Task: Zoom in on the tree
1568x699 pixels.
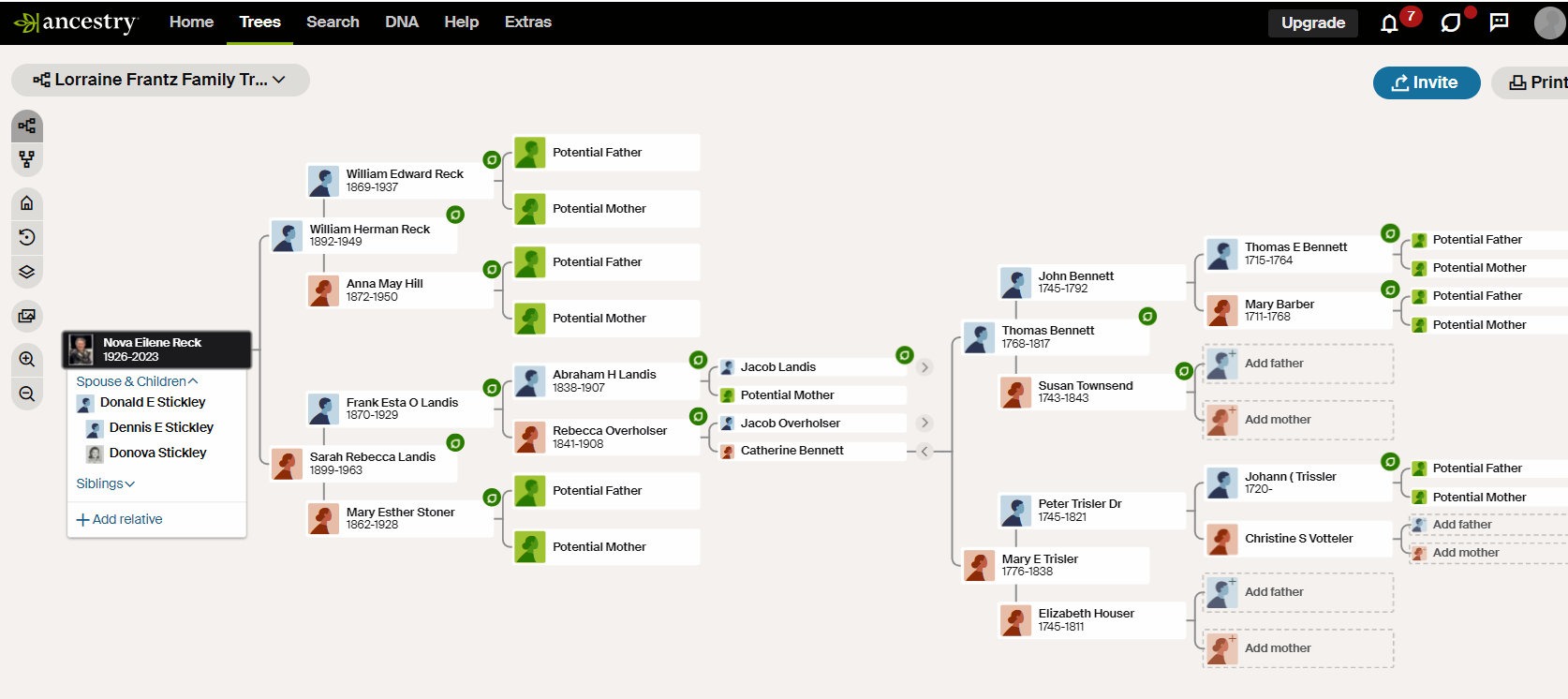Action: 27,359
